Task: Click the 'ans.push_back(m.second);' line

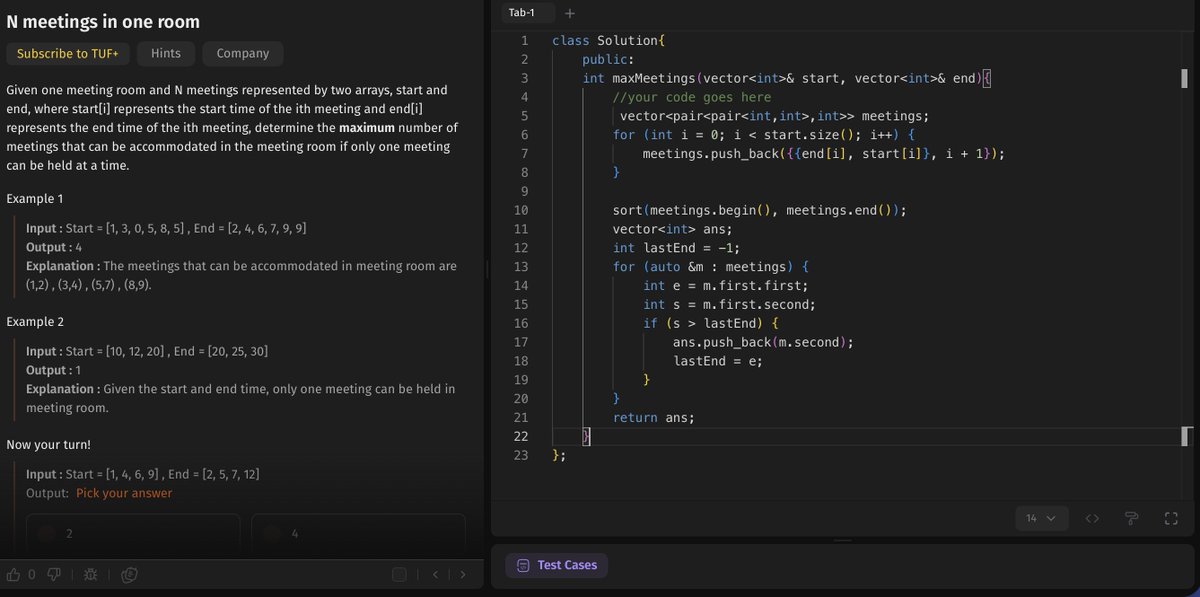Action: click(x=763, y=342)
